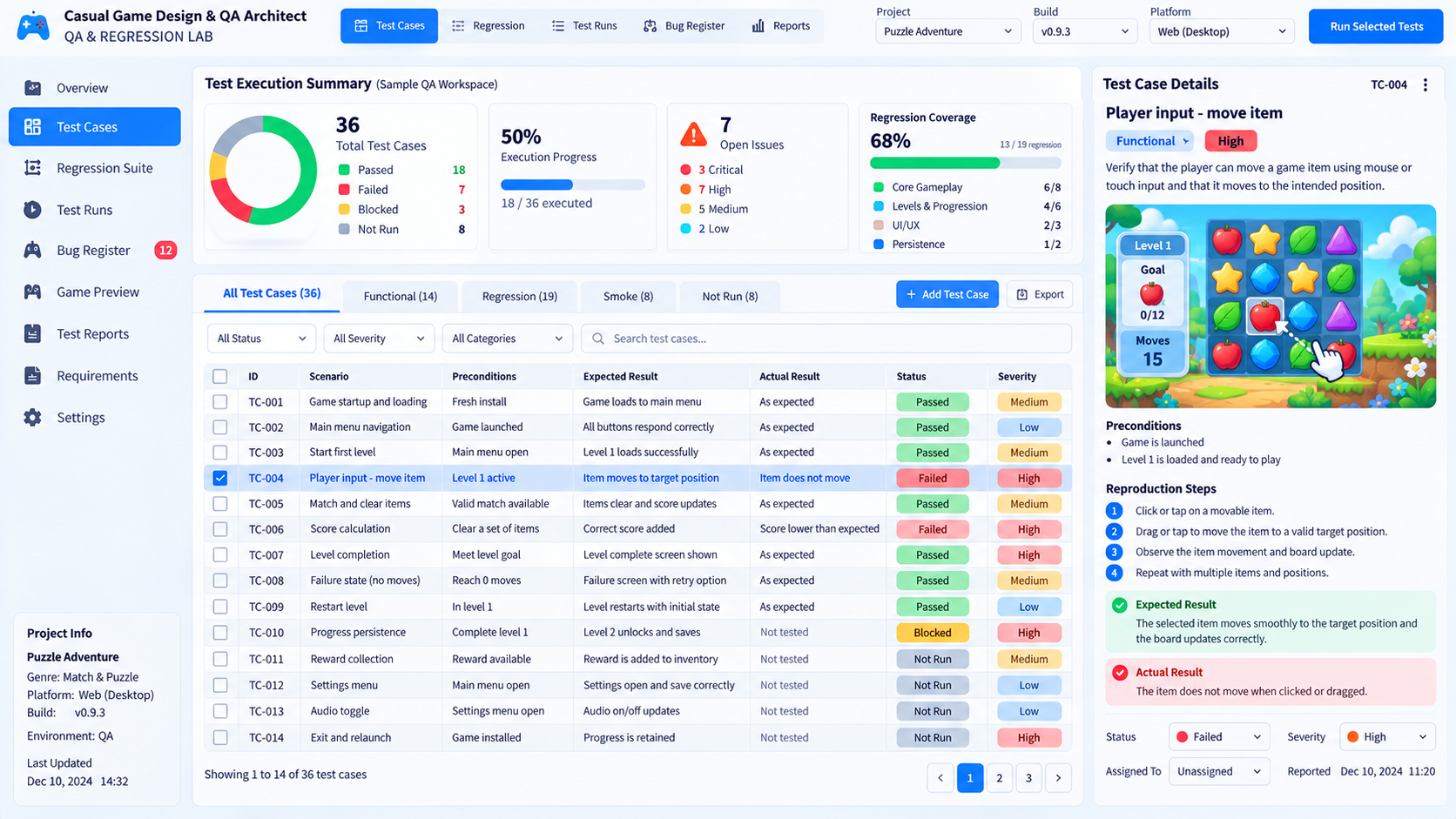This screenshot has height=819, width=1456.
Task: Switch to the Regression (19) tab
Action: click(520, 297)
